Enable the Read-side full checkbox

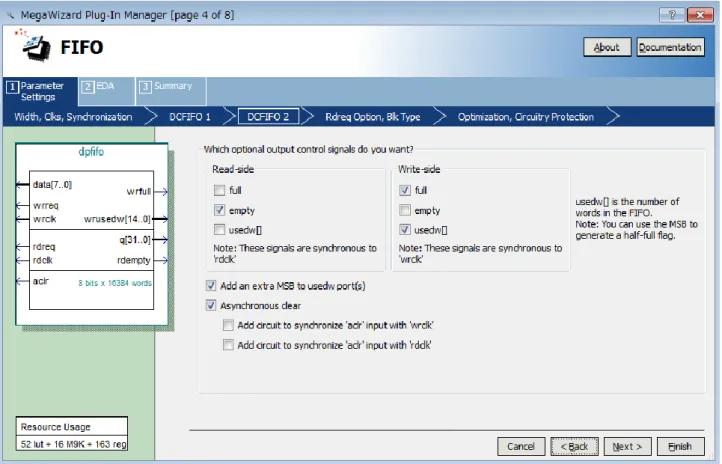(220, 190)
